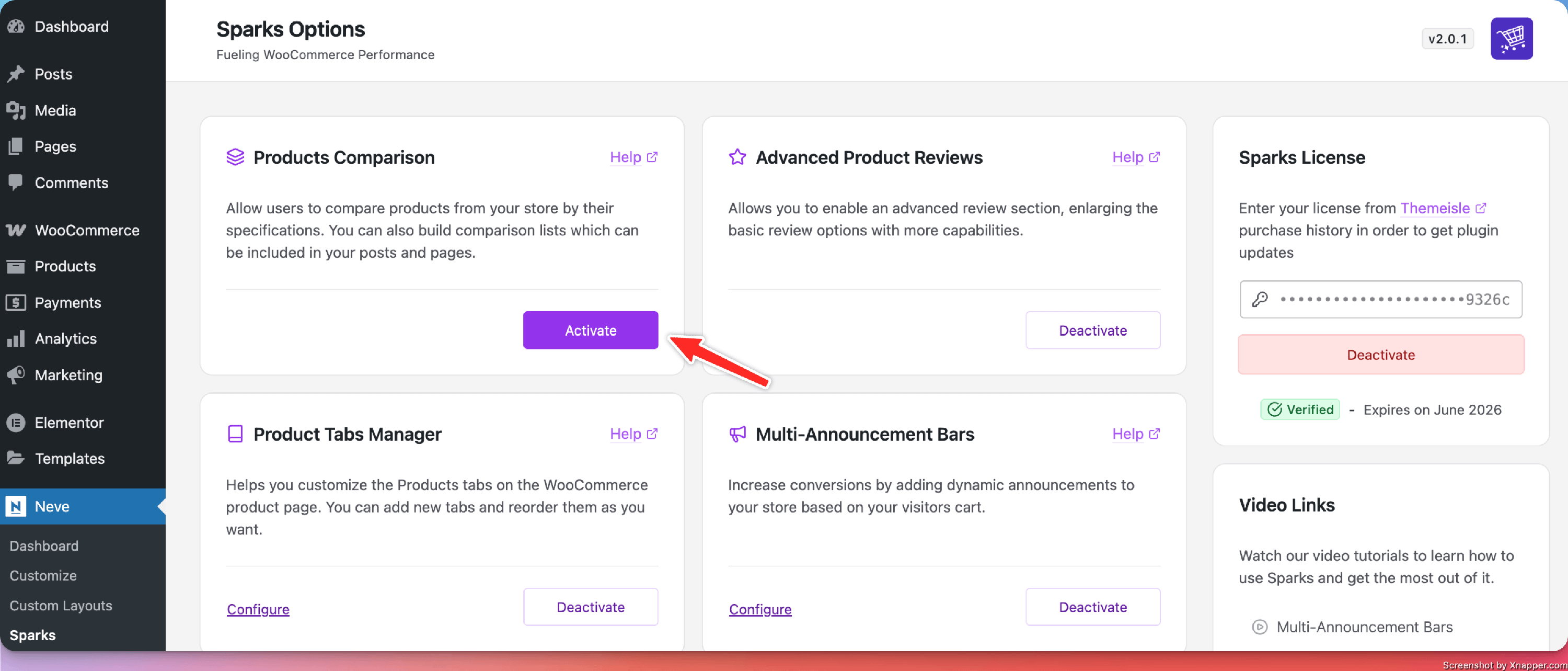Open Custom Layouts under Neve submenu
The height and width of the screenshot is (671, 1568).
[61, 605]
